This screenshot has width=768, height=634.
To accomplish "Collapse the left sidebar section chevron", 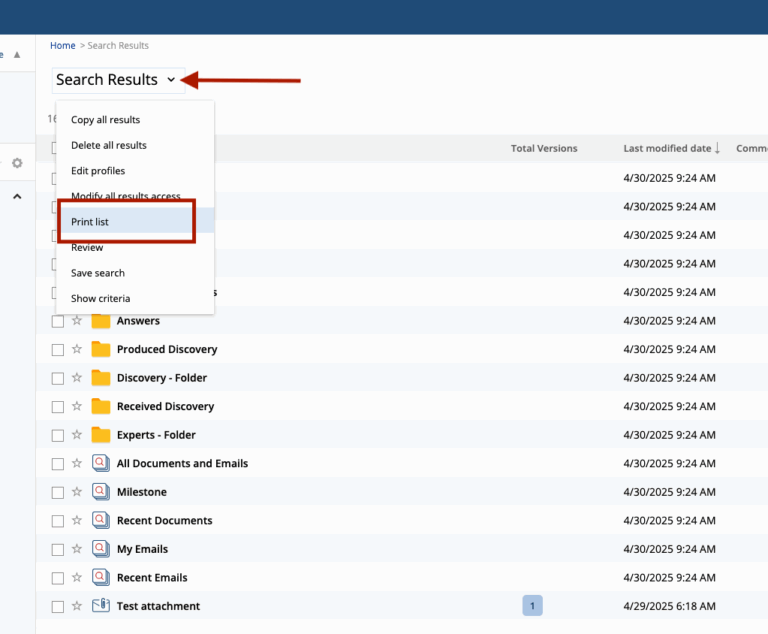I will point(17,197).
